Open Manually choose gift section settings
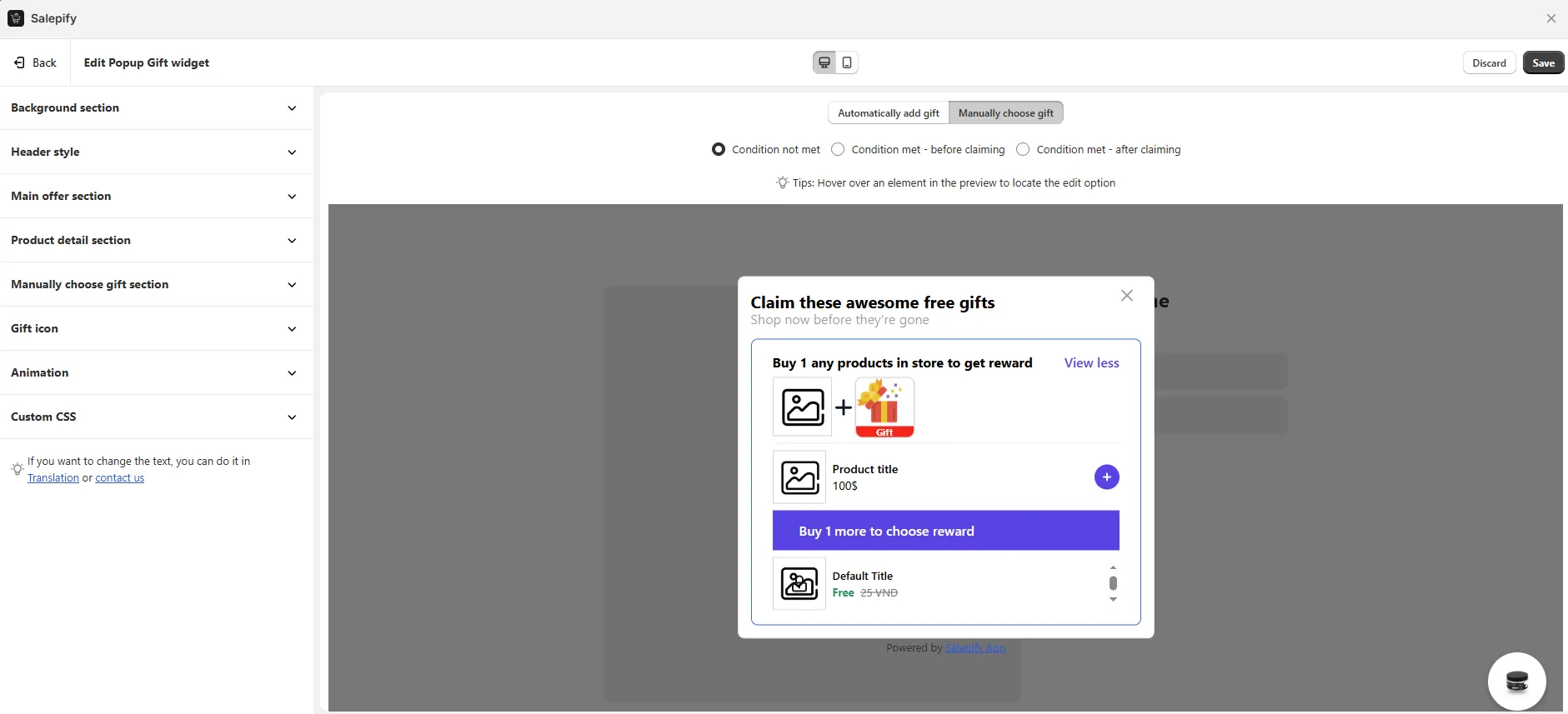This screenshot has width=1568, height=714. (157, 285)
